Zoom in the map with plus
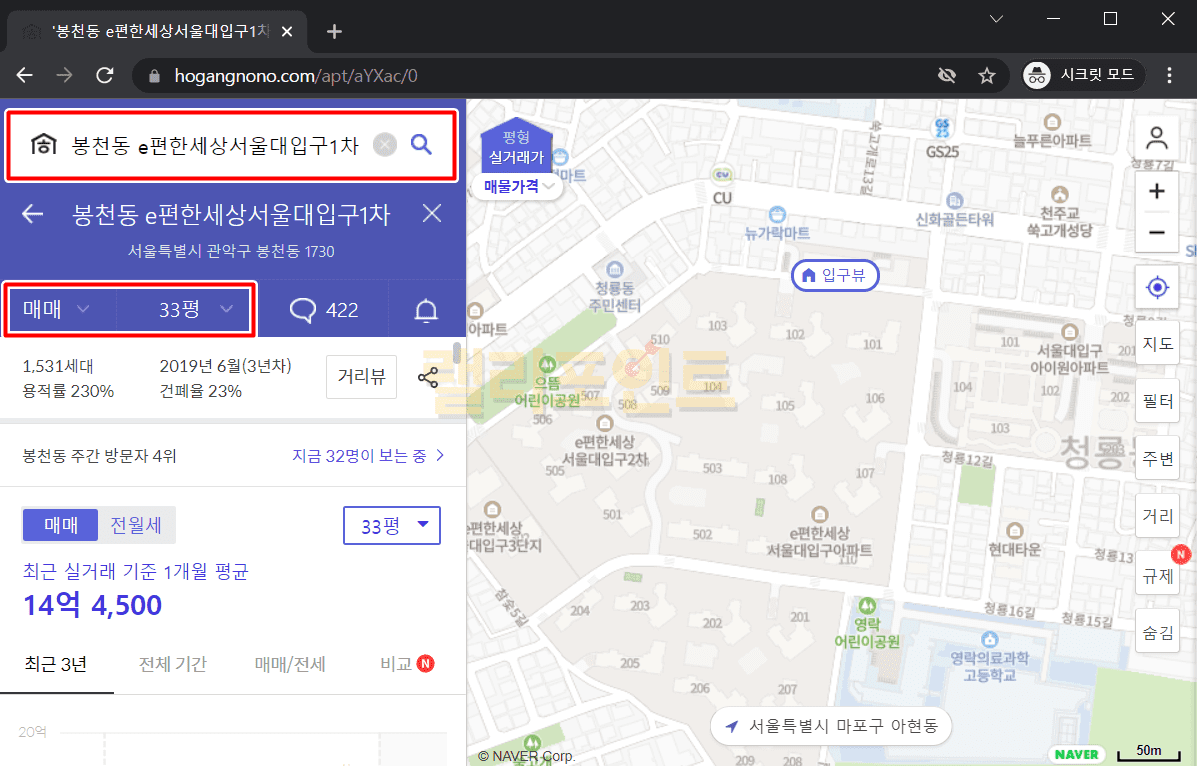Image resolution: width=1197 pixels, height=766 pixels. pos(1157,191)
